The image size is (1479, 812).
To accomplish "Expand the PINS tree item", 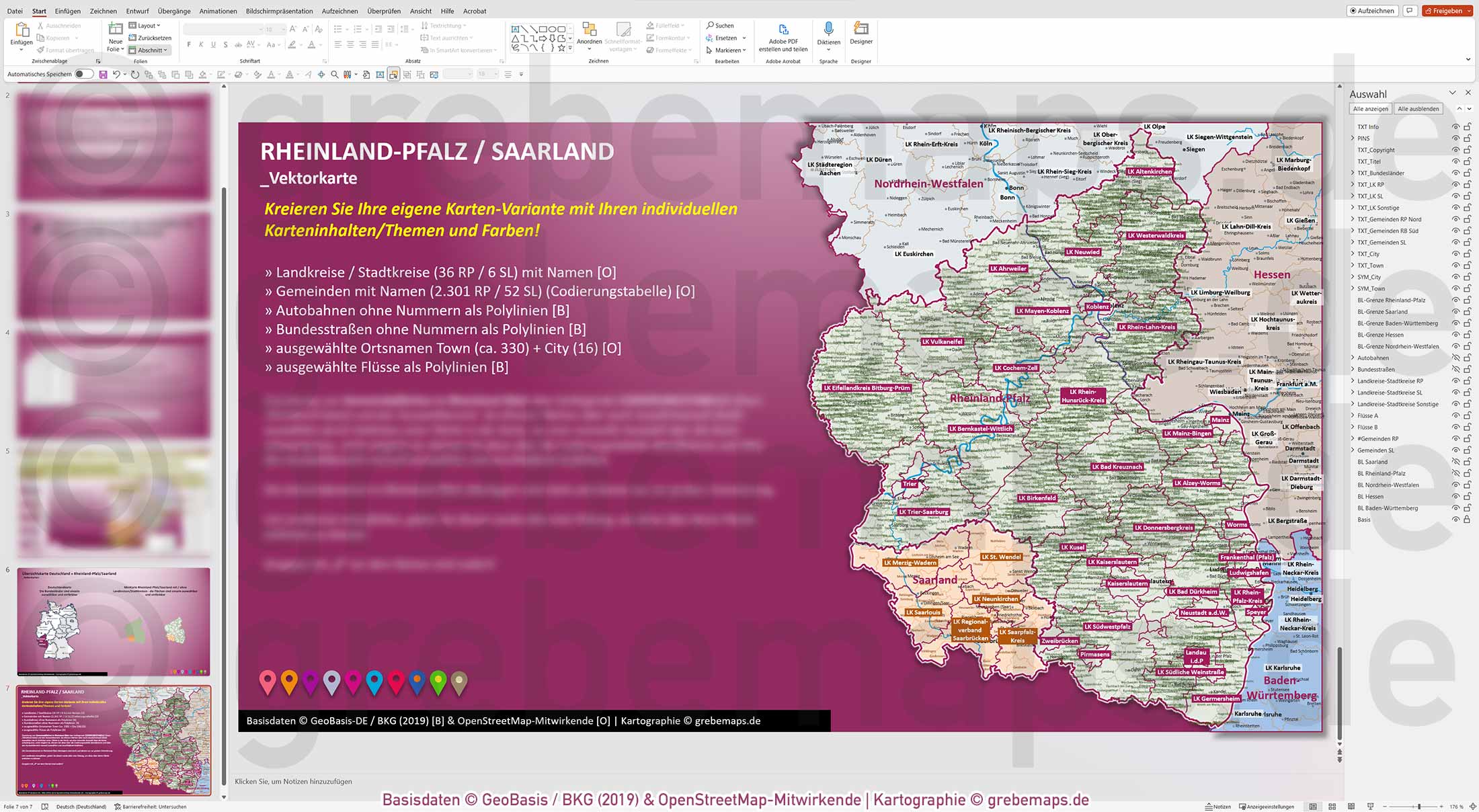I will [1353, 138].
